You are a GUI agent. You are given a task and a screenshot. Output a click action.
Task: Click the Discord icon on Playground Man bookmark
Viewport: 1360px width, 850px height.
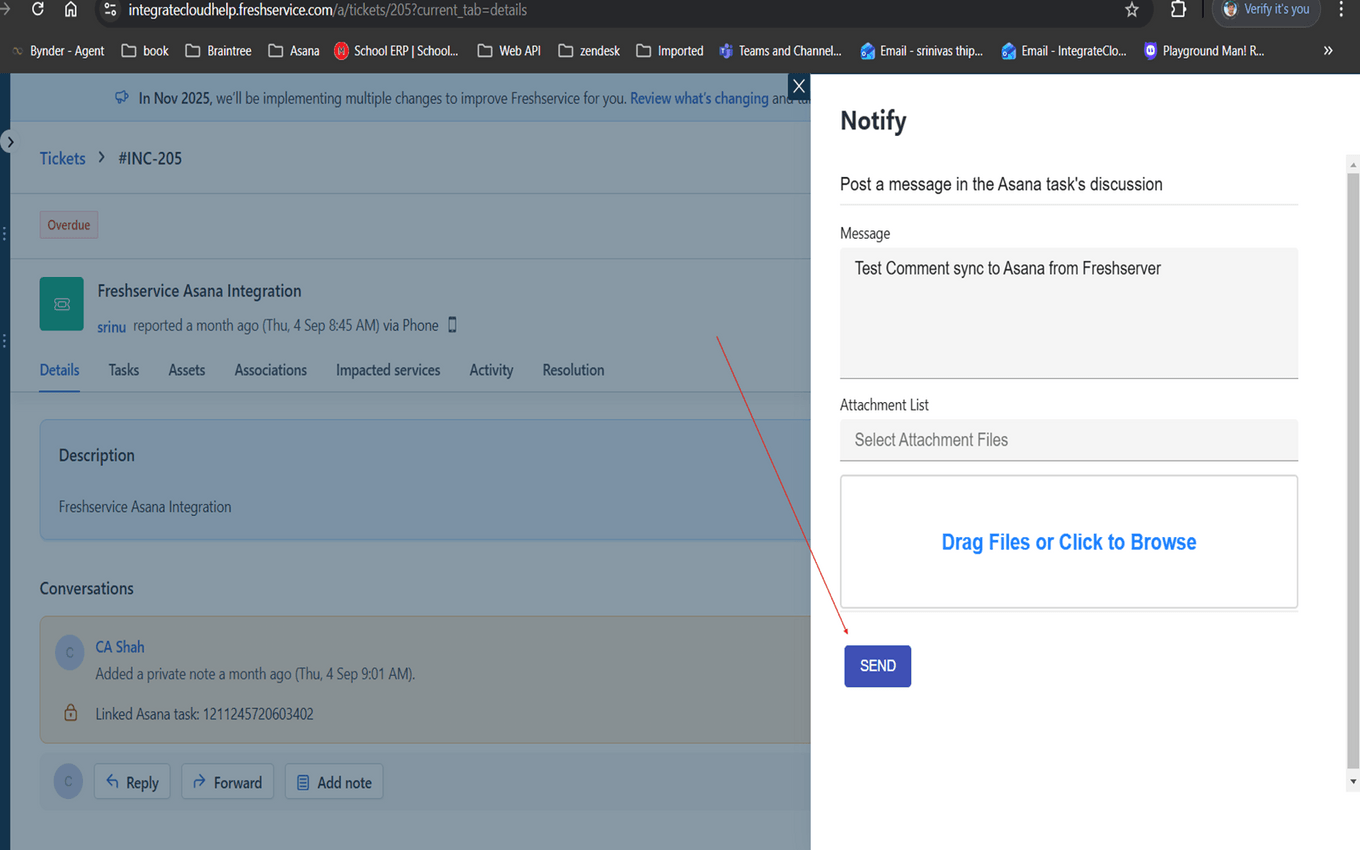(1150, 50)
